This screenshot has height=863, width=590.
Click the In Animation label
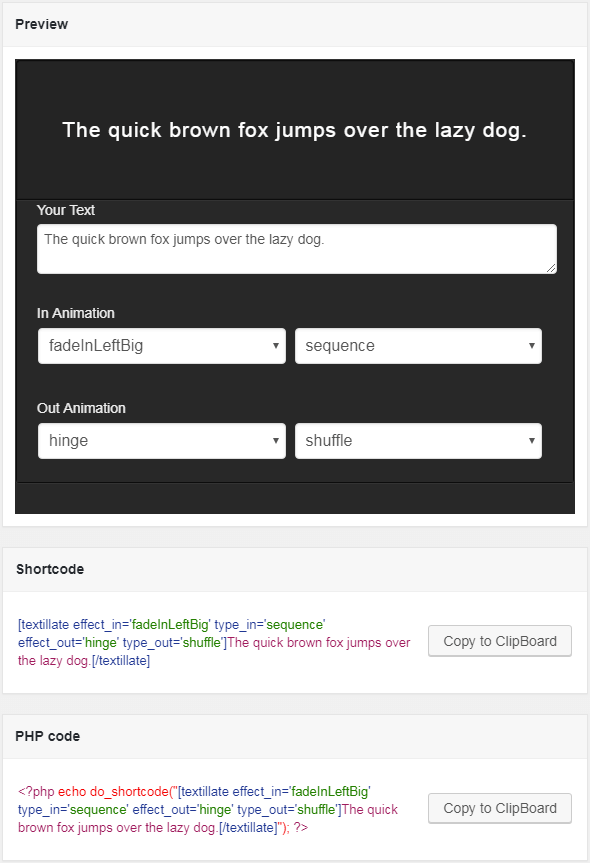coord(76,313)
